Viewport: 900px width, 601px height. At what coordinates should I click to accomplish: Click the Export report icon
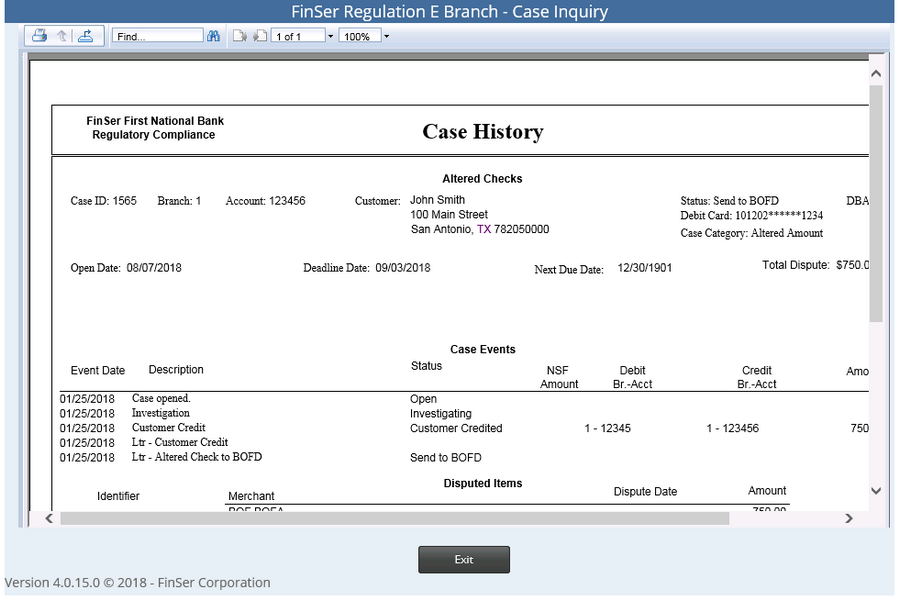point(85,36)
